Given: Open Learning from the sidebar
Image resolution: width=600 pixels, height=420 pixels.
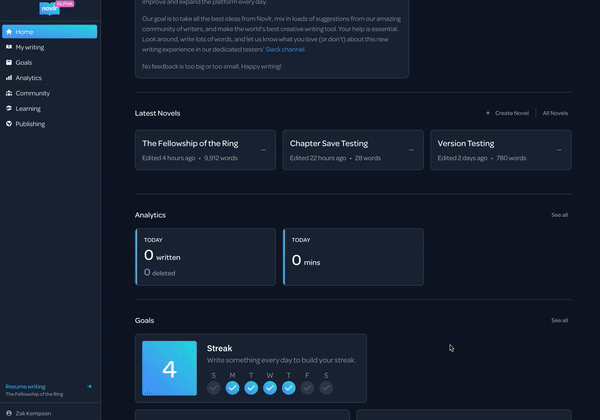Looking at the screenshot, I should click(49, 108).
